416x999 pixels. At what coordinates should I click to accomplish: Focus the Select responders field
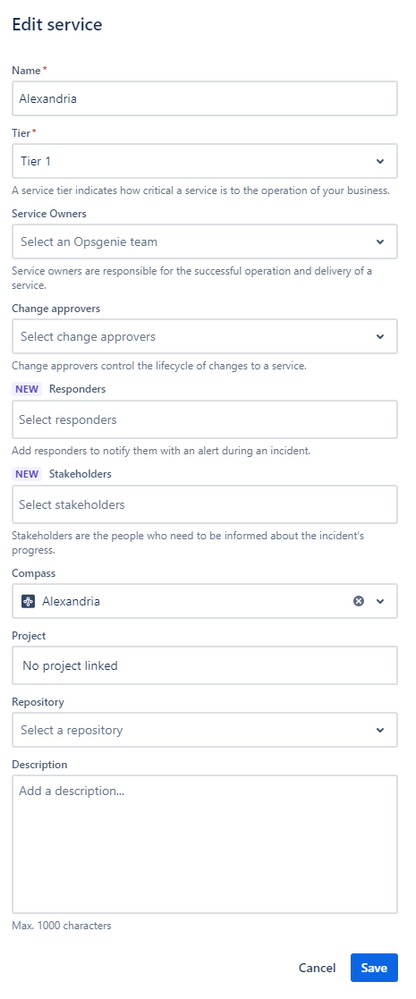click(x=204, y=419)
